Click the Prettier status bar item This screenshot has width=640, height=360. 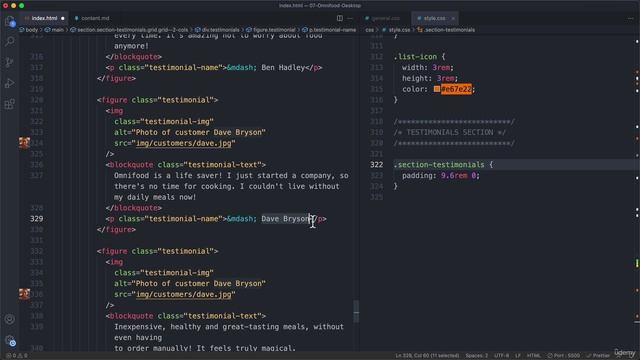598,356
